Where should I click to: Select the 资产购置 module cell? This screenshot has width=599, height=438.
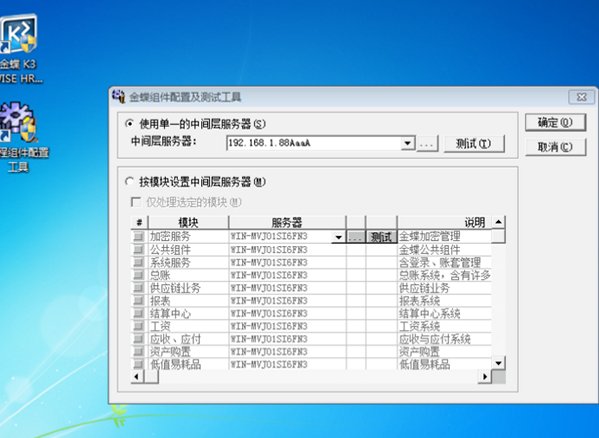coord(188,352)
